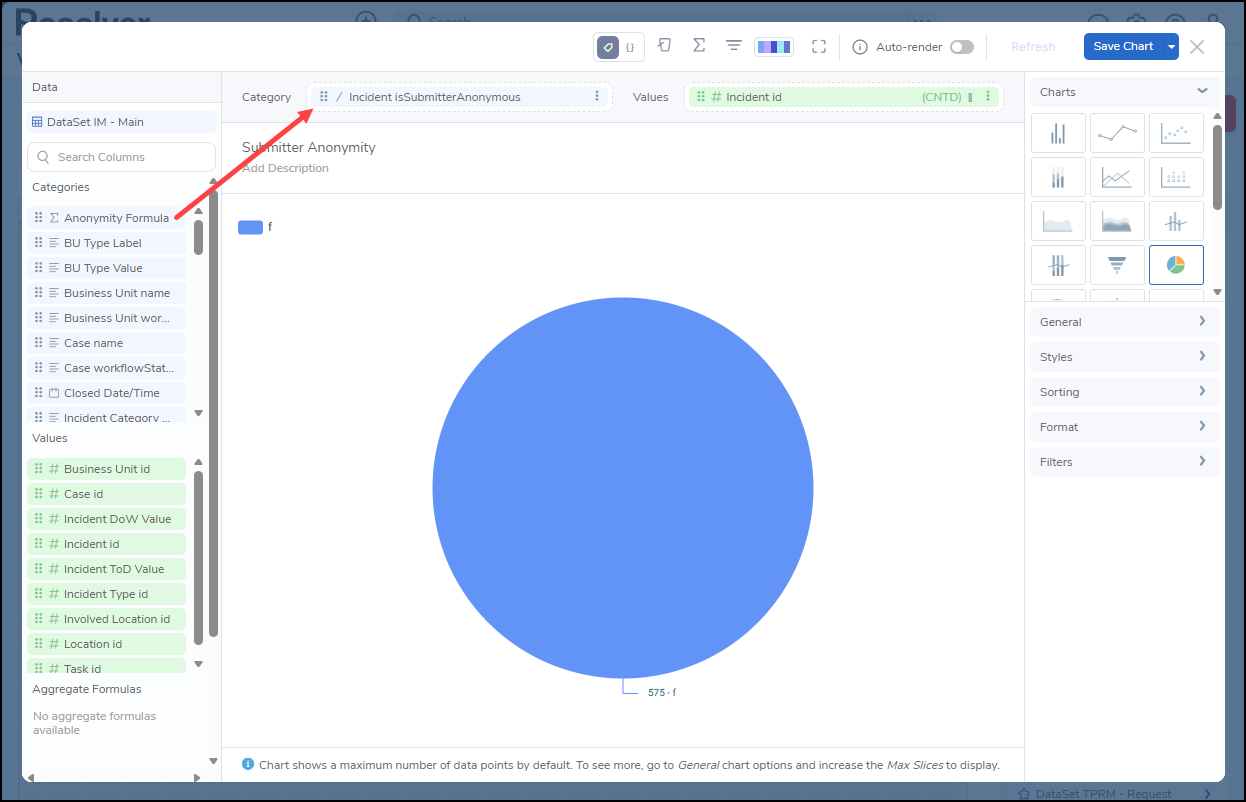
Task: Click the sigma formula icon in toolbar
Action: (x=699, y=46)
